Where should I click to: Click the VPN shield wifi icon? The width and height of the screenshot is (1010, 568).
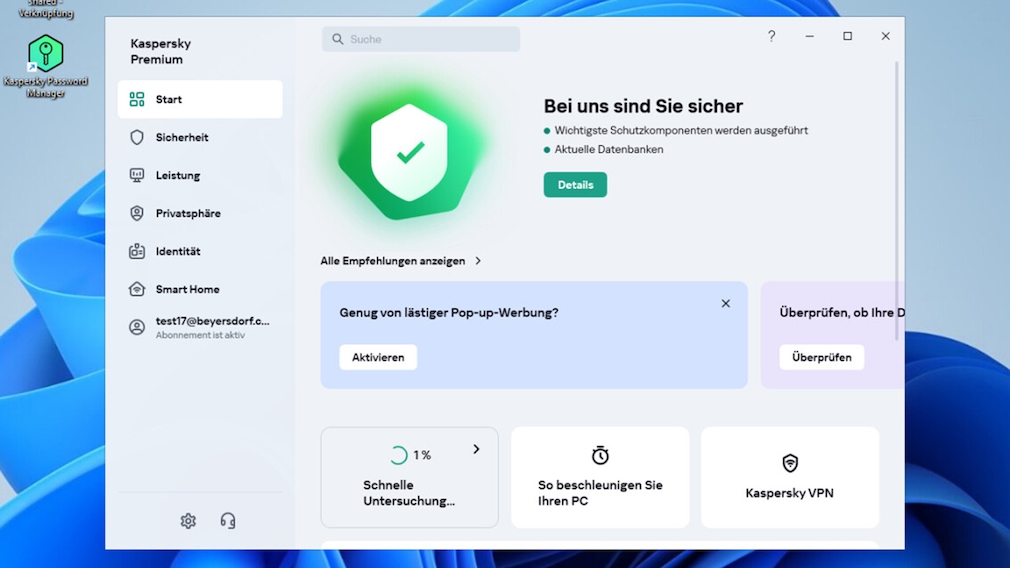click(790, 463)
